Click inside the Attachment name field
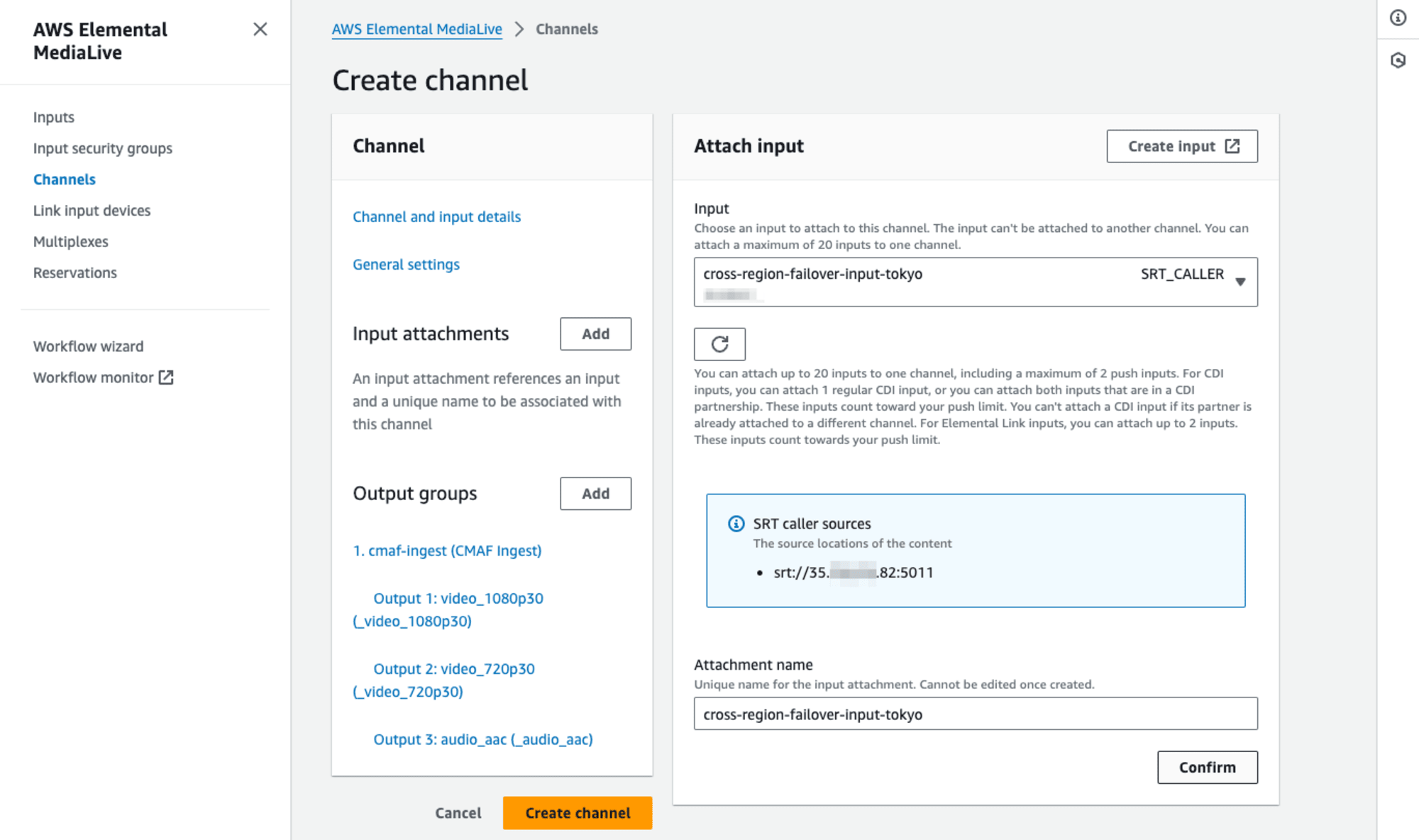 (x=976, y=714)
